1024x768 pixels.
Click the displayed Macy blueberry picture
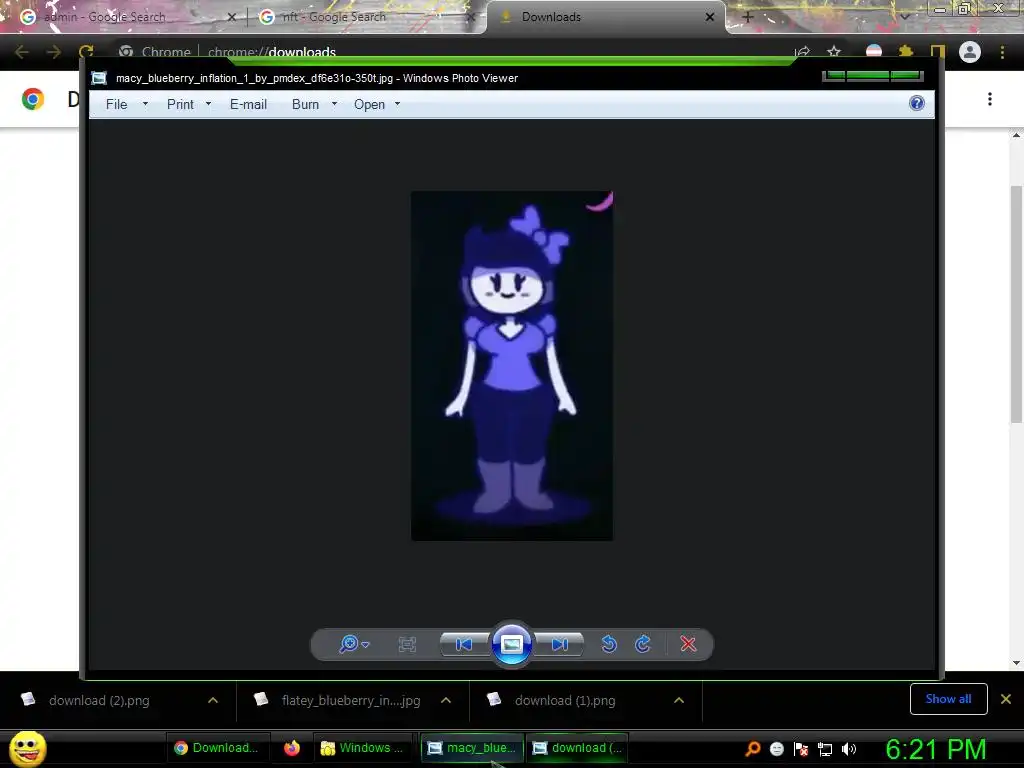click(512, 366)
